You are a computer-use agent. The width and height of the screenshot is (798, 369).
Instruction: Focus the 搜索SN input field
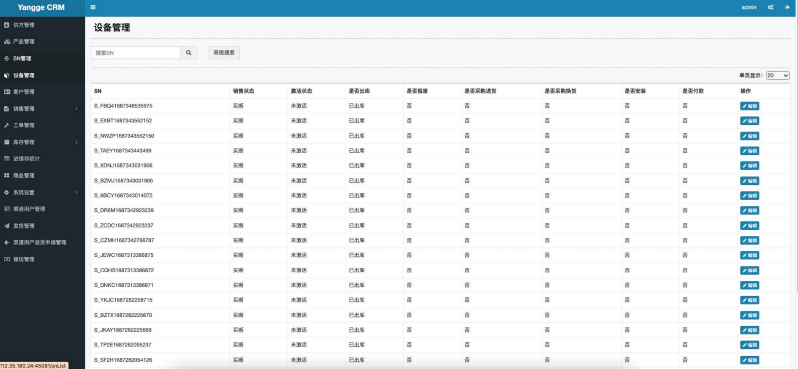[136, 52]
